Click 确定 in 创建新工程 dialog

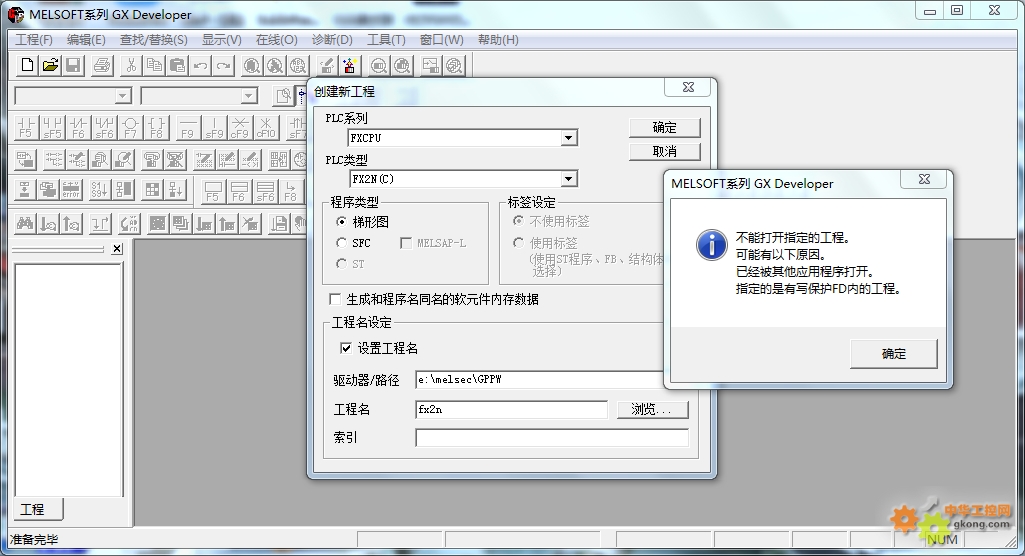point(664,127)
